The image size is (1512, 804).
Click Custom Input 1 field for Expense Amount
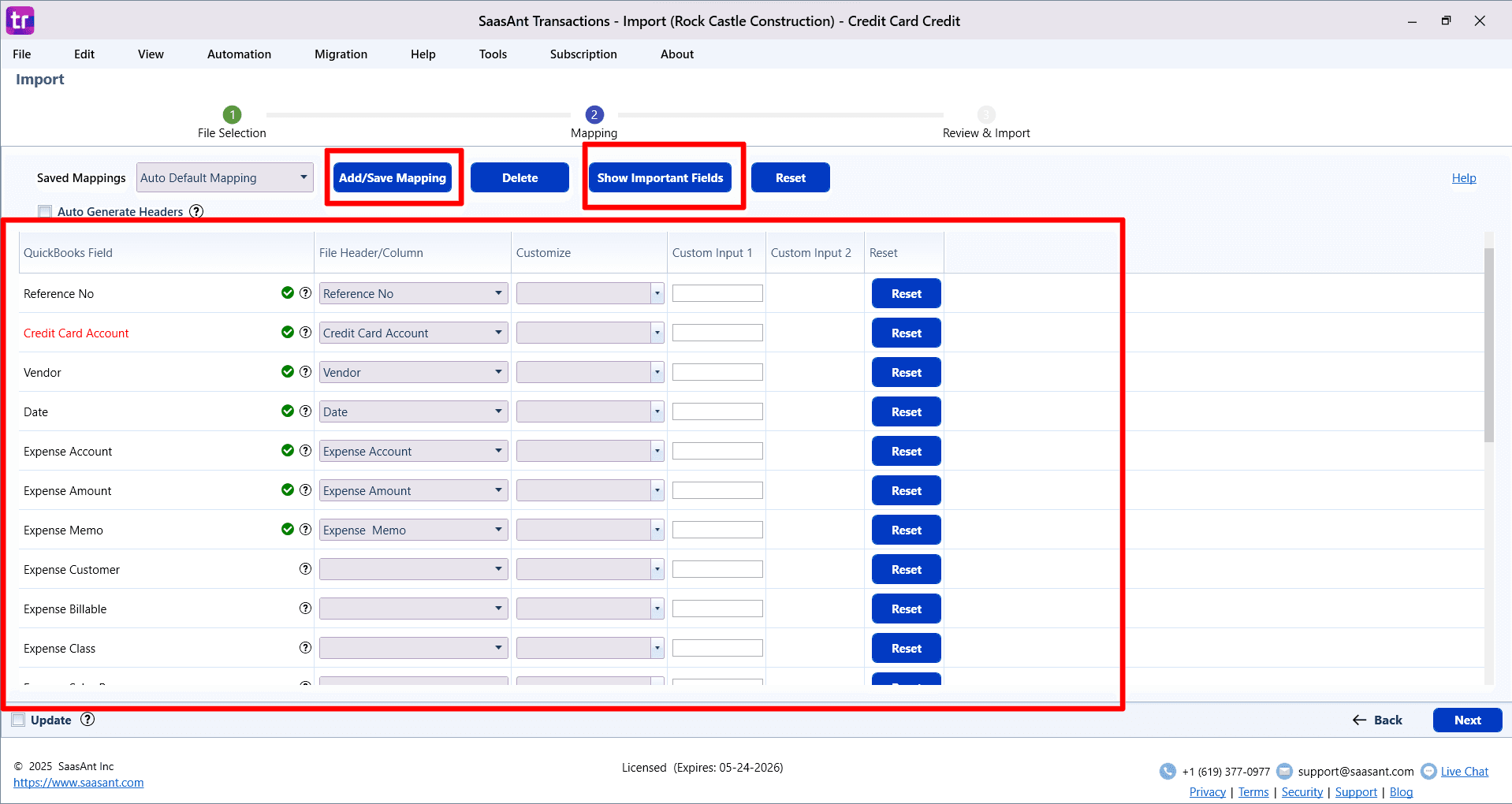point(717,490)
